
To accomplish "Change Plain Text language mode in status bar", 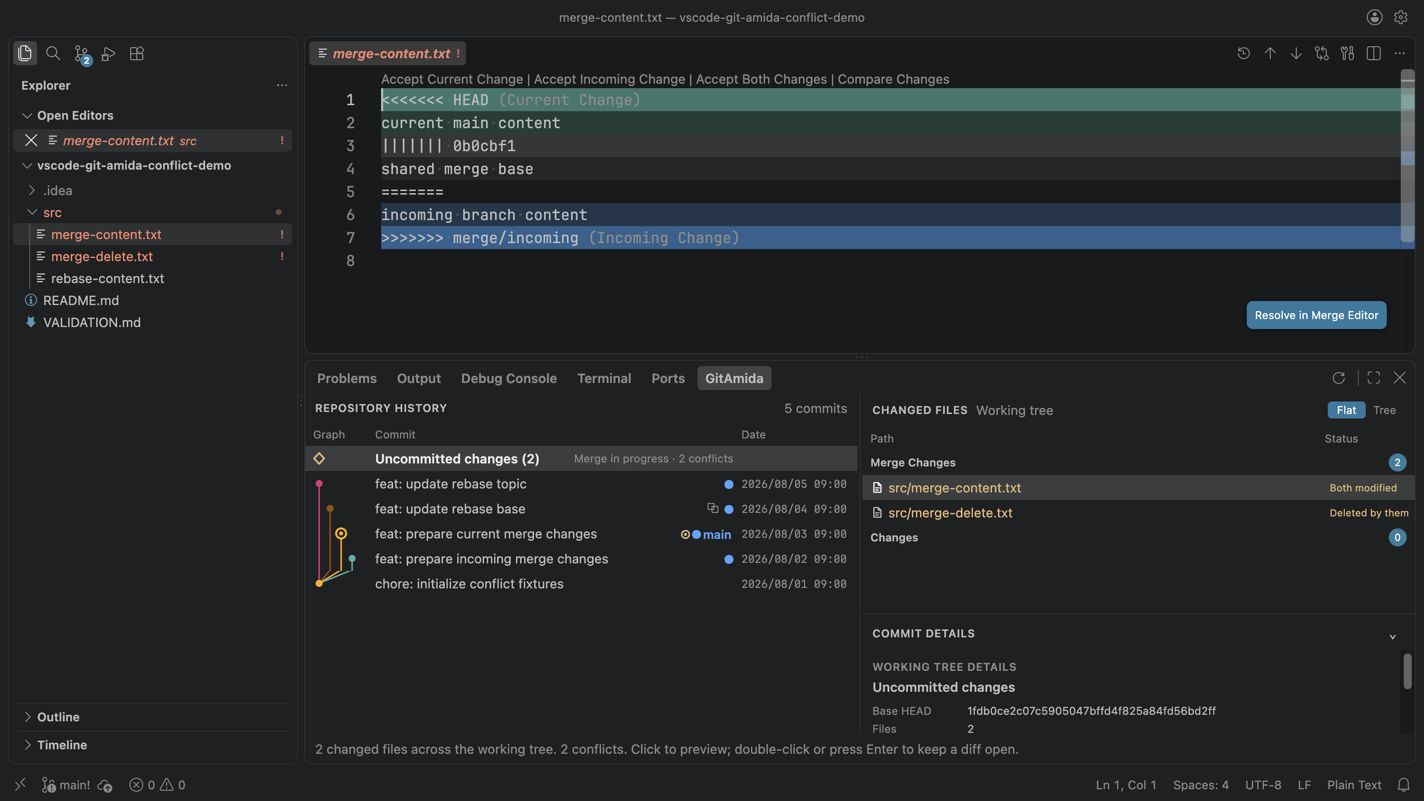I will [x=1354, y=785].
